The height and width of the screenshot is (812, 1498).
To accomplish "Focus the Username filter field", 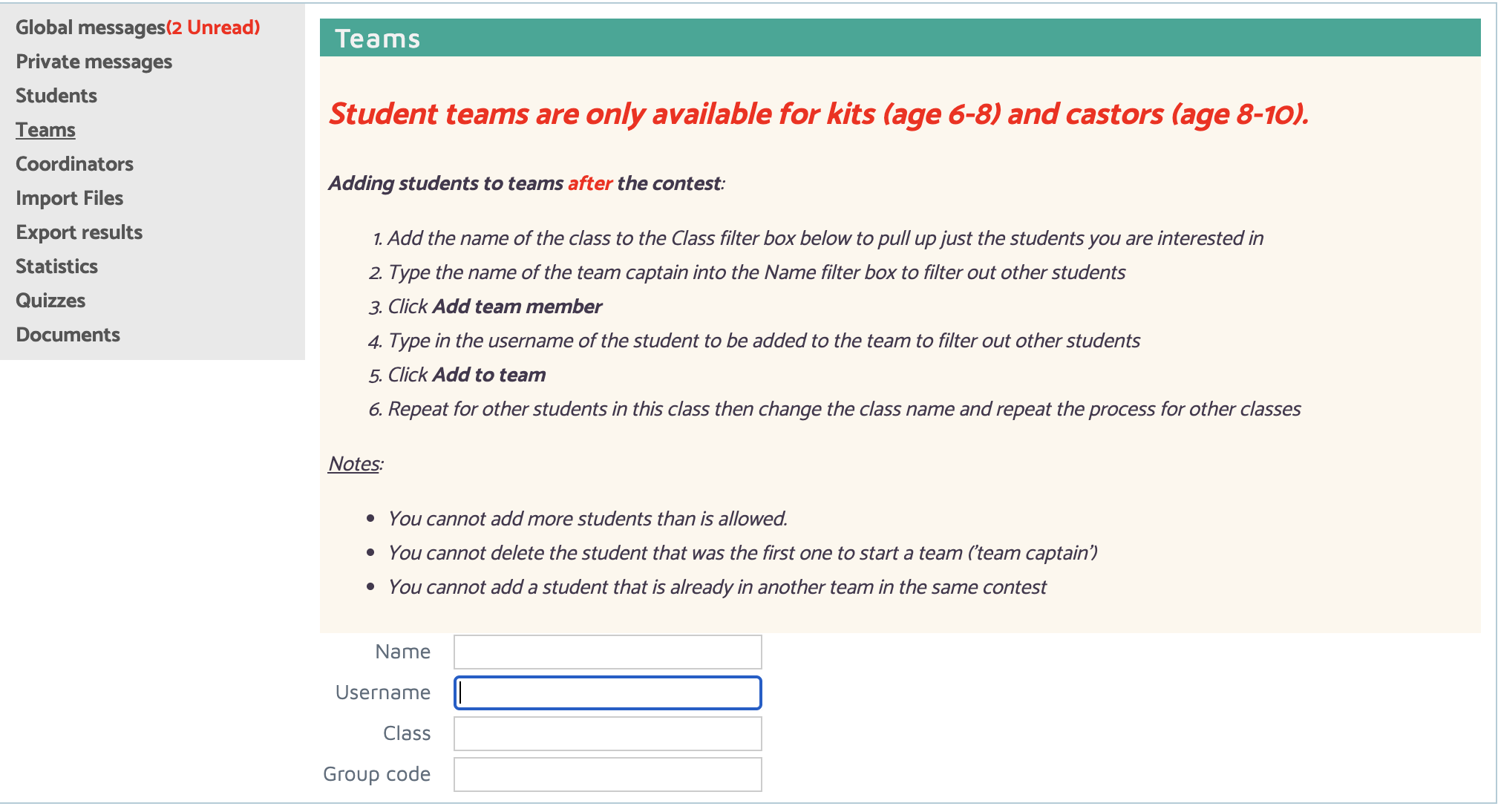I will pyautogui.click(x=608, y=693).
